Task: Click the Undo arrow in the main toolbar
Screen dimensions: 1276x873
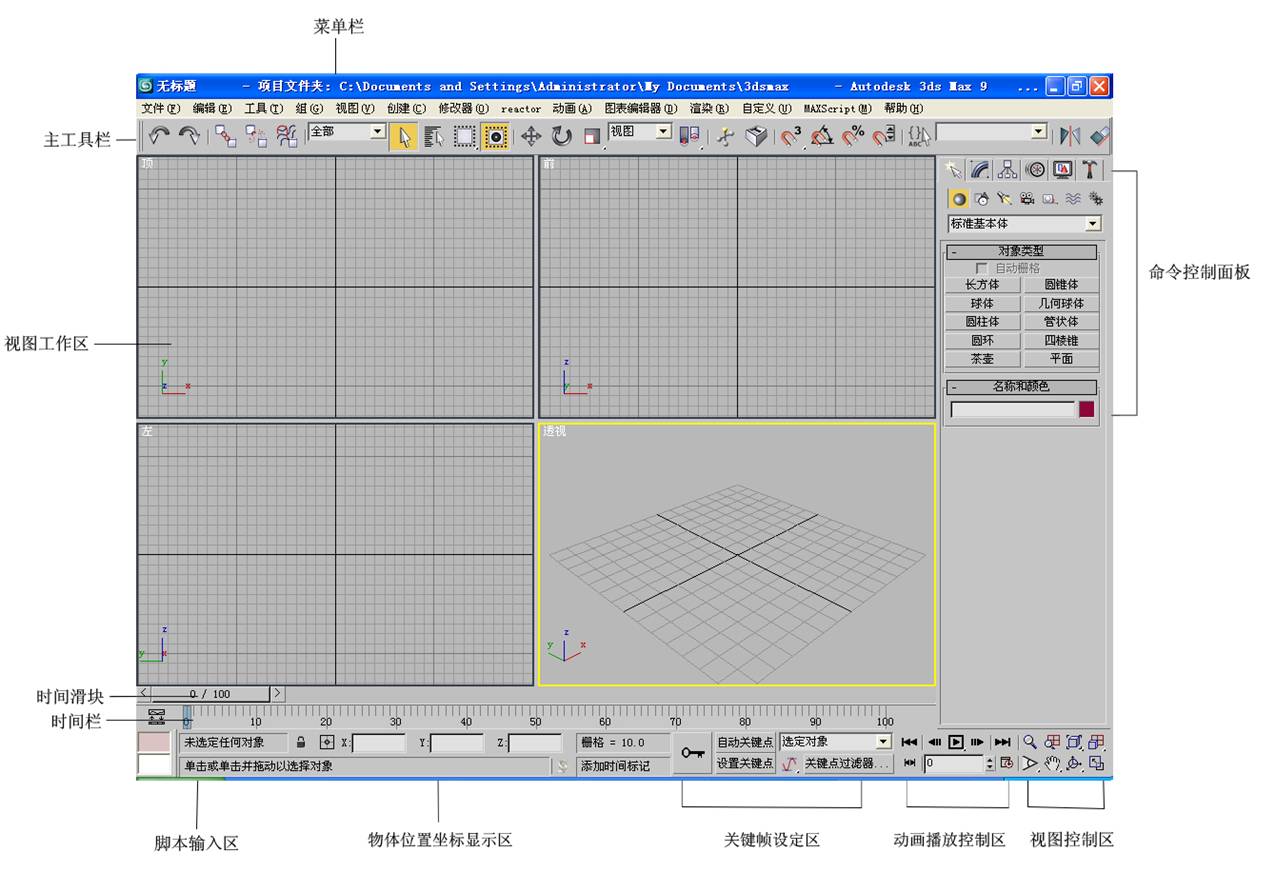Action: tap(159, 137)
